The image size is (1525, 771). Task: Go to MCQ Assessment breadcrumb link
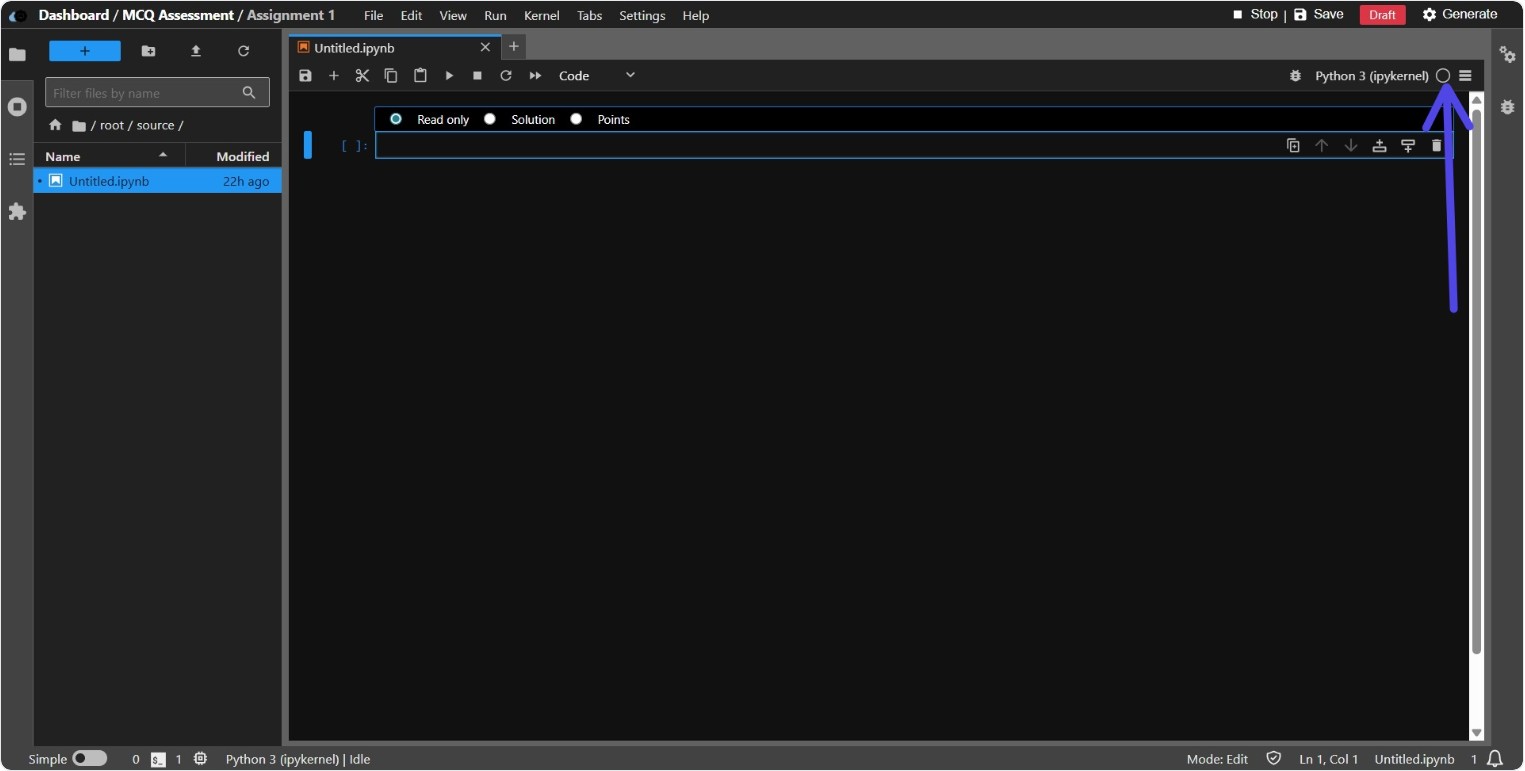coord(178,15)
